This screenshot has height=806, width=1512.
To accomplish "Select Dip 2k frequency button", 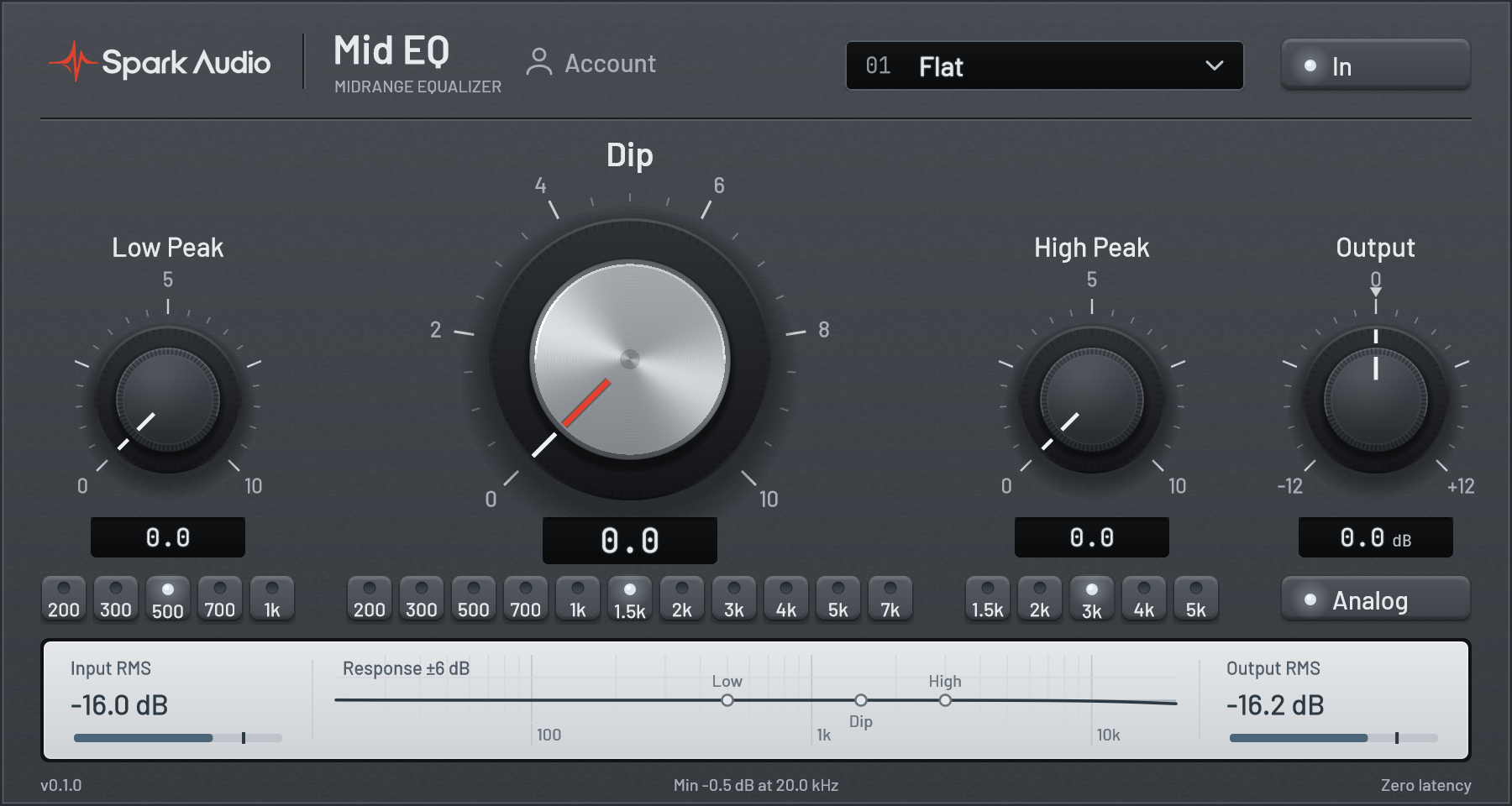I will point(682,599).
